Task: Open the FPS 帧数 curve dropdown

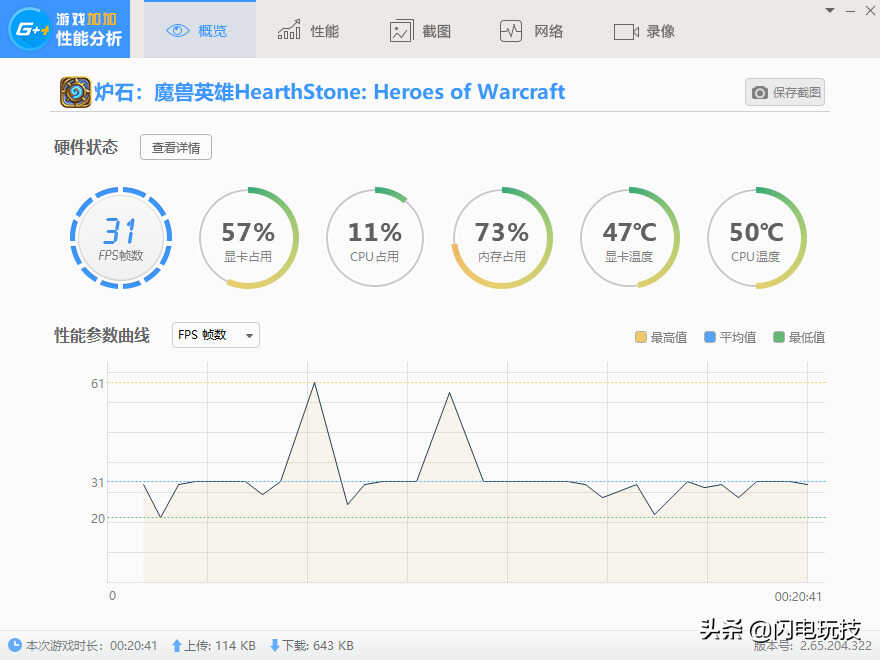Action: (x=216, y=335)
